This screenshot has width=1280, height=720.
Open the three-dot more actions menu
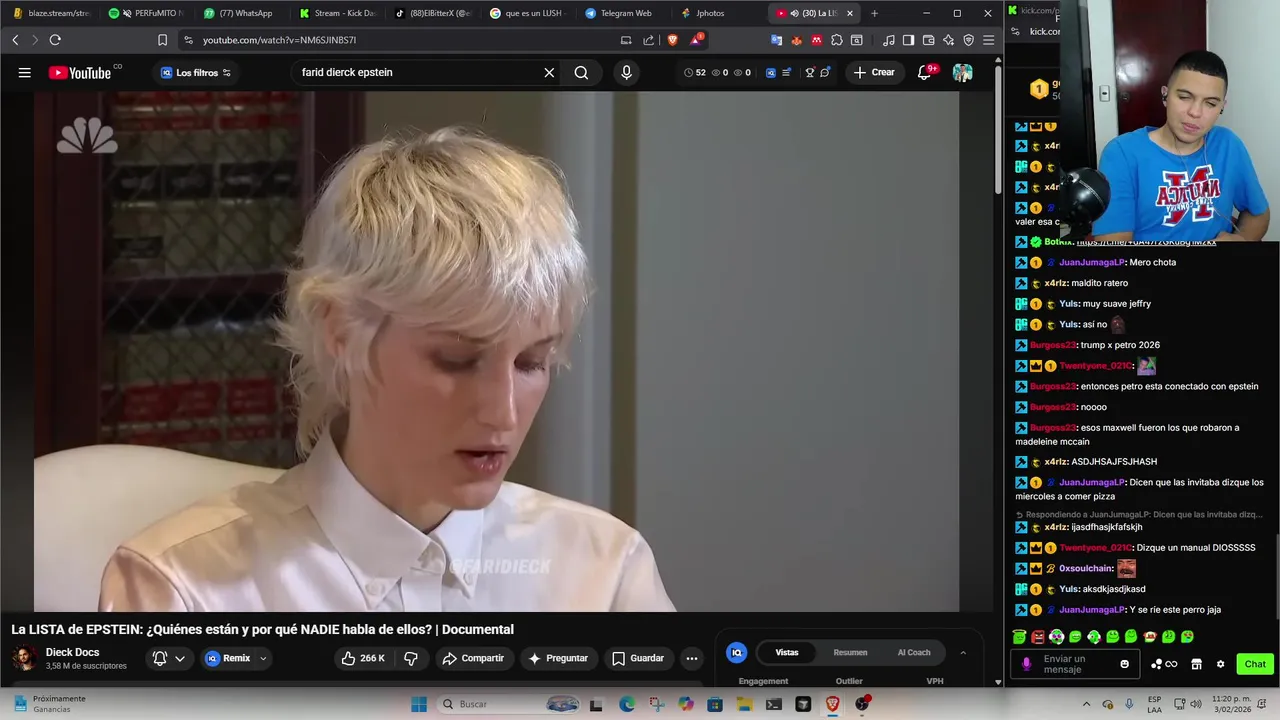(x=692, y=658)
